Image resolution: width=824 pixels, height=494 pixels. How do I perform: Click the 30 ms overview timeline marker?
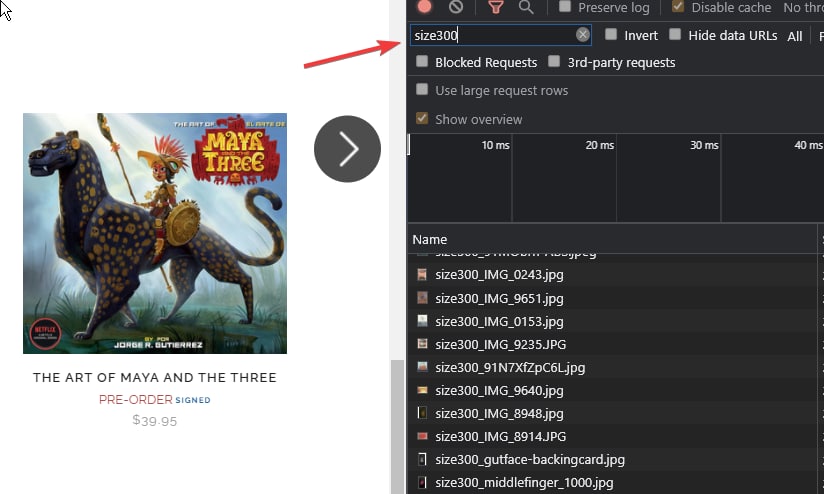(x=704, y=145)
